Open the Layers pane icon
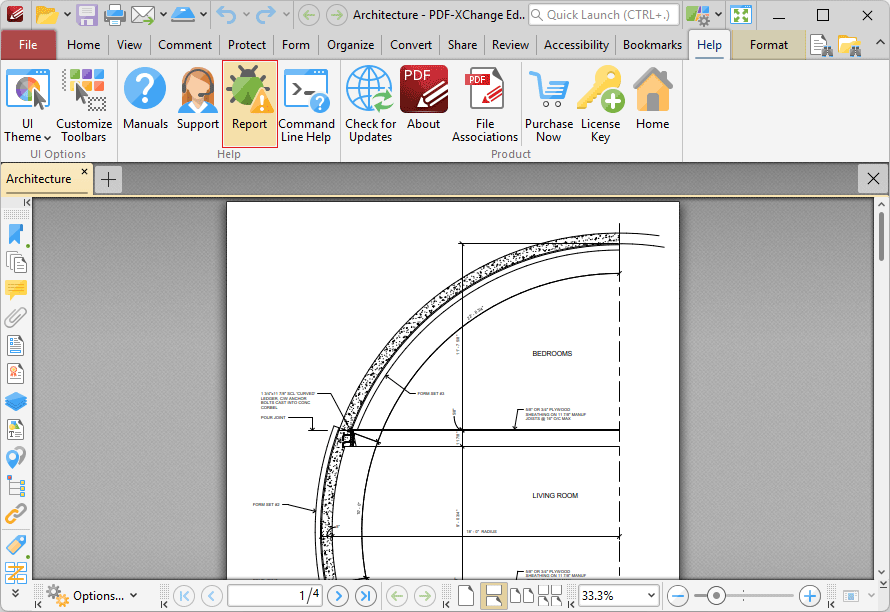The image size is (890, 612). pos(16,401)
